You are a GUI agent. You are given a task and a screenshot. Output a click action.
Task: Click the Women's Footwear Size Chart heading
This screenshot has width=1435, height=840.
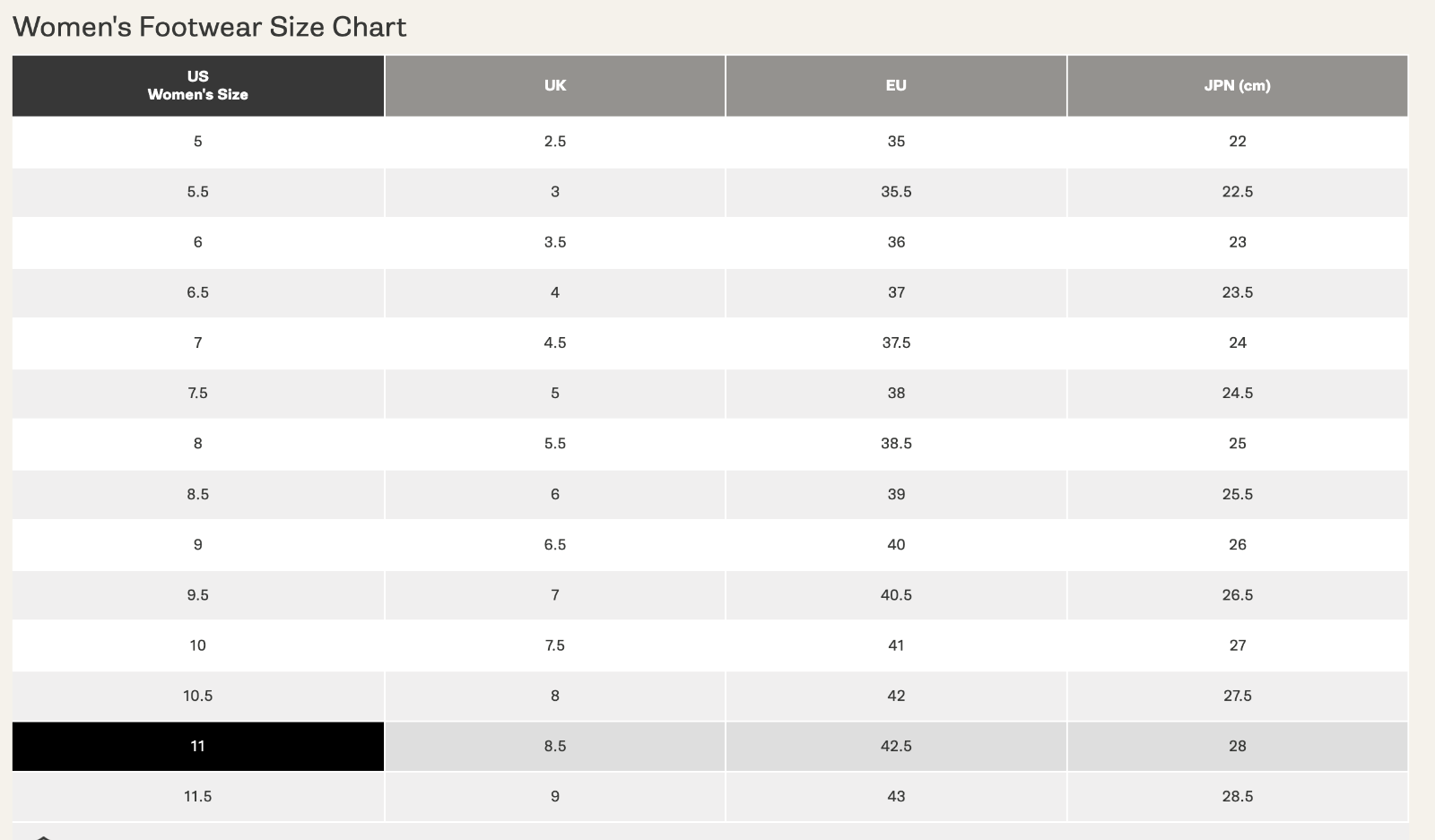click(210, 27)
